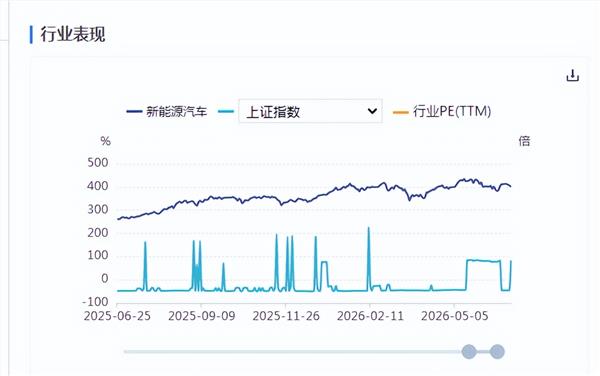Click the 2026-05-05 x-axis date label

click(455, 316)
